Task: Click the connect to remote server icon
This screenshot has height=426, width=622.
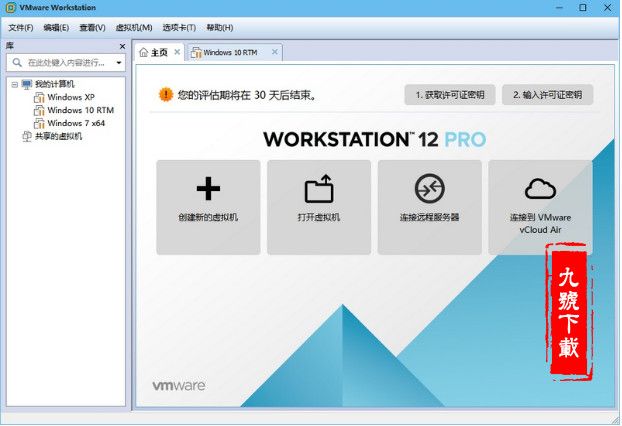Action: coord(428,189)
